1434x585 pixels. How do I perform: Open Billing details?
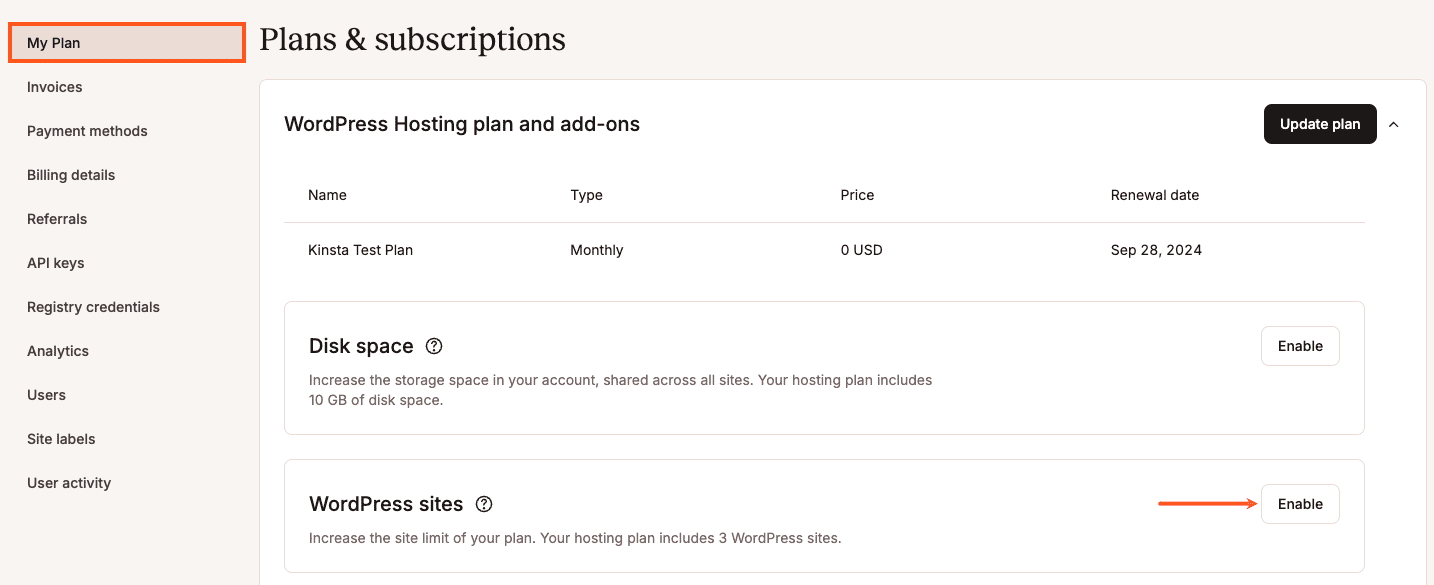71,175
